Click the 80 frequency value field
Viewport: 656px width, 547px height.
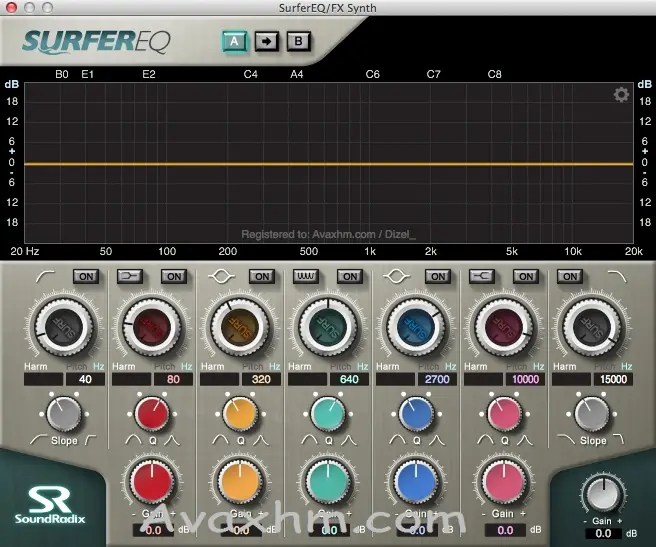pyautogui.click(x=173, y=379)
